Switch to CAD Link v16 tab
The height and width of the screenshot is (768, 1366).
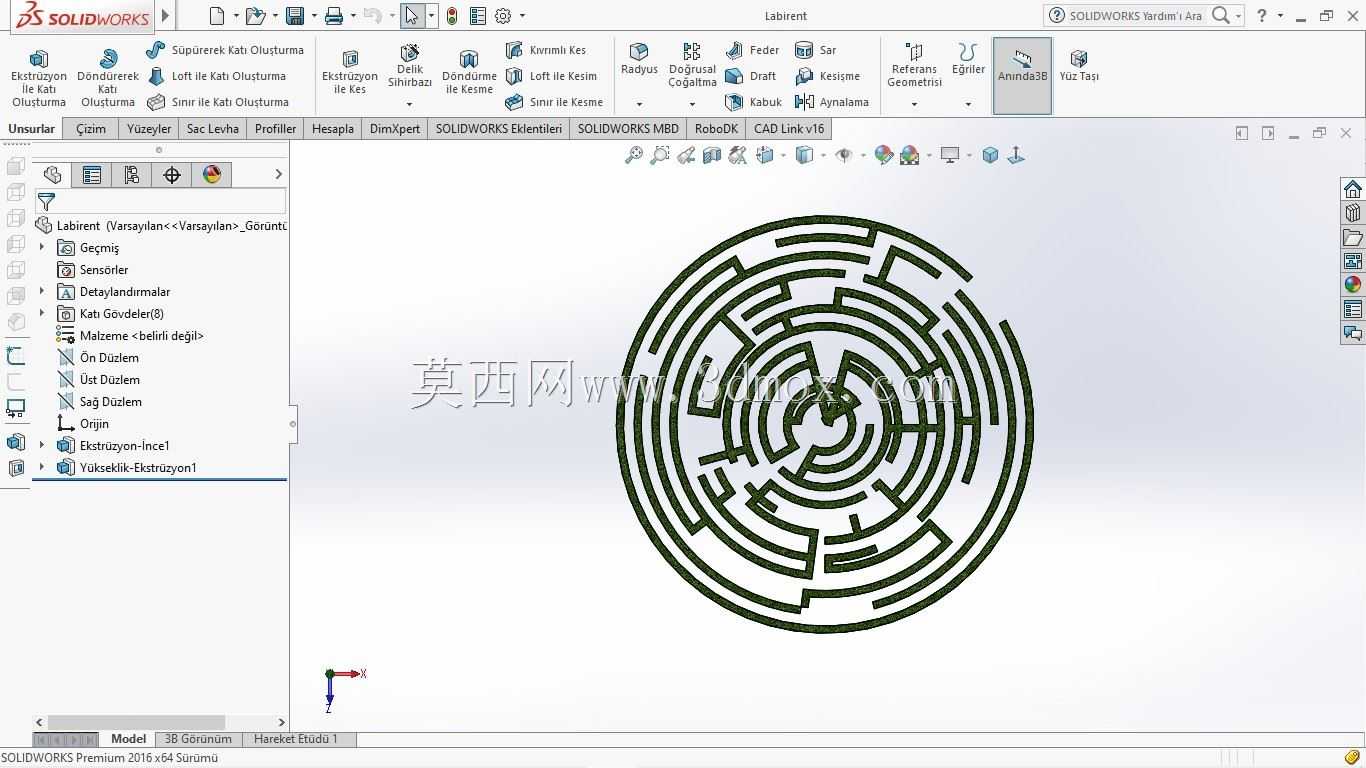point(789,129)
